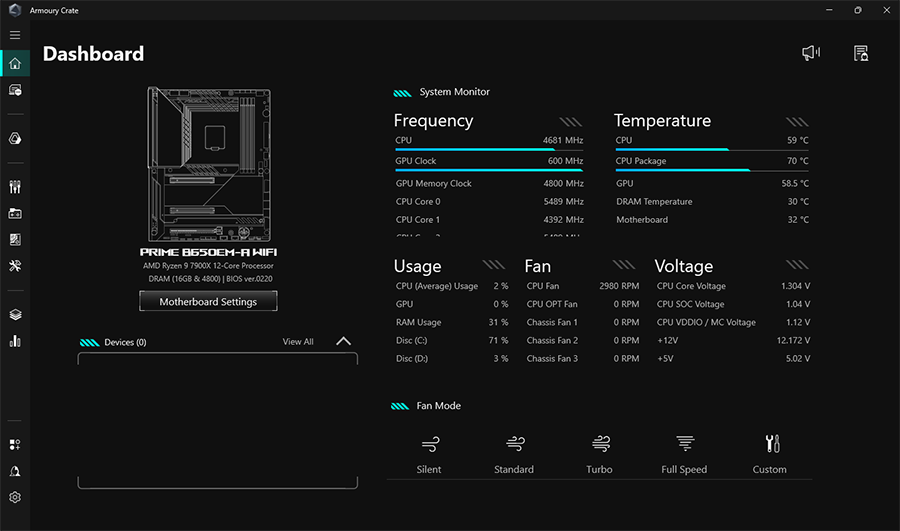Click Motherboard temperature 32 °C row
900x531 pixels.
point(712,220)
